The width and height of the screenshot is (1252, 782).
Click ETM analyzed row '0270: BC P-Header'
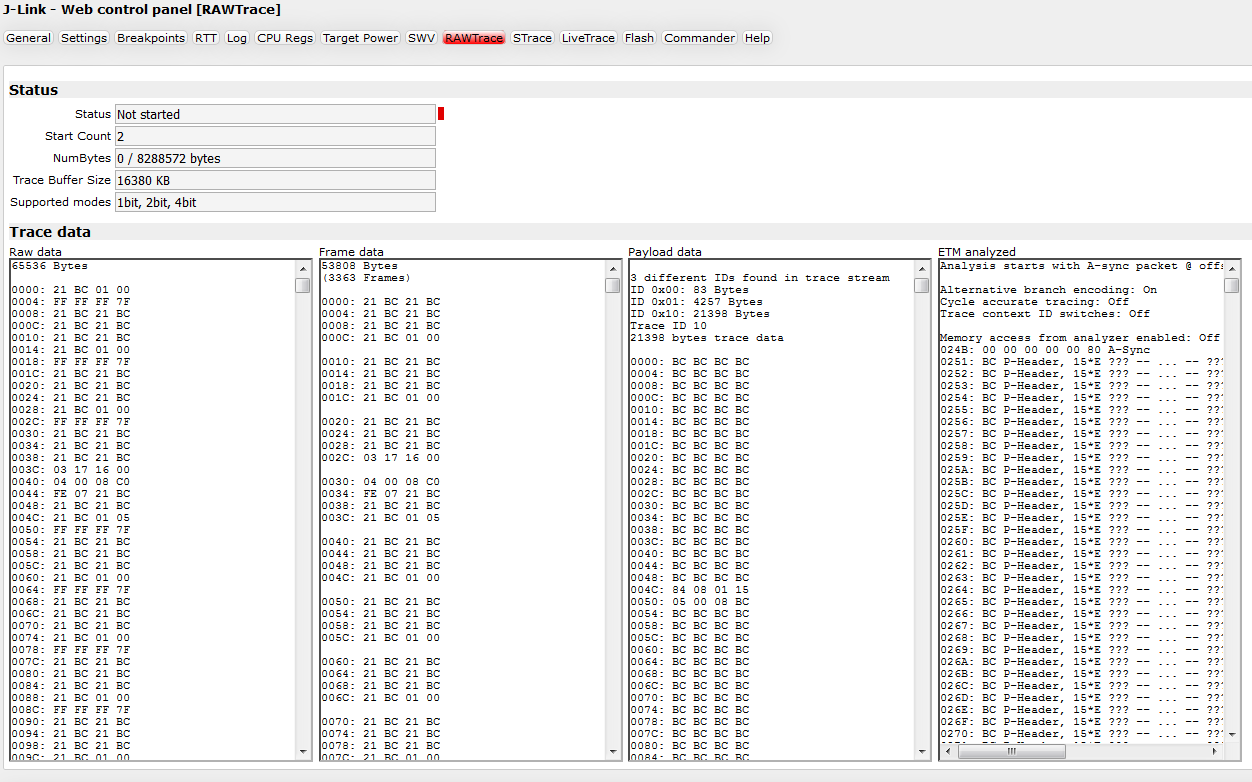1080,734
